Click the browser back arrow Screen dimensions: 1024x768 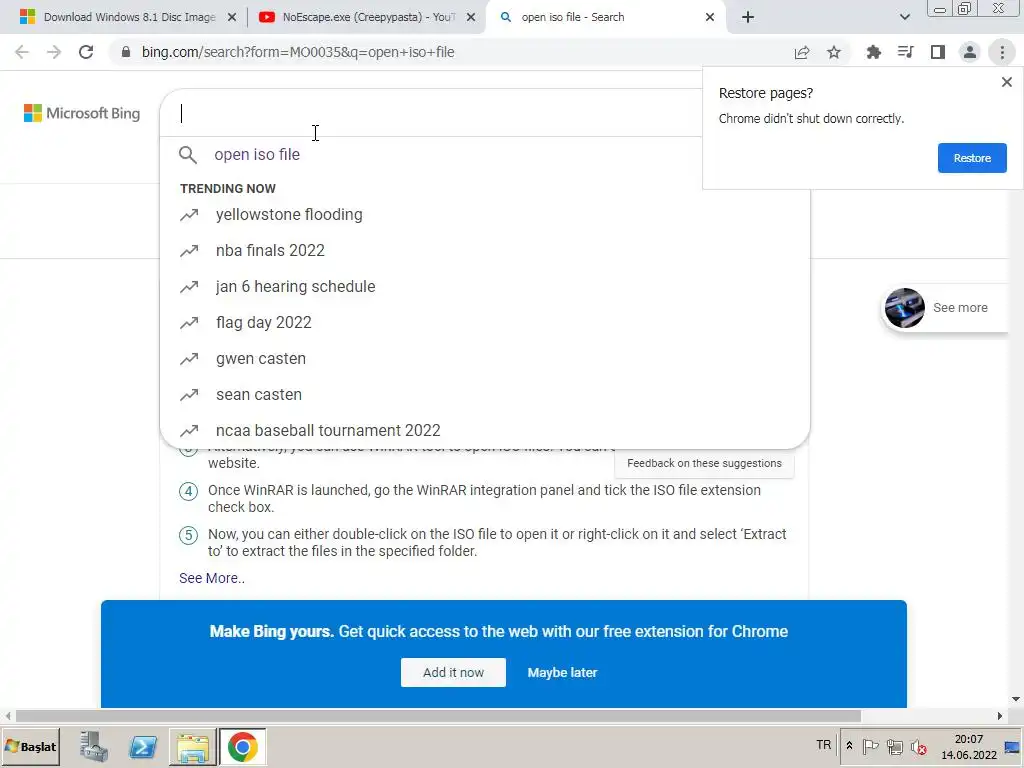tap(22, 52)
